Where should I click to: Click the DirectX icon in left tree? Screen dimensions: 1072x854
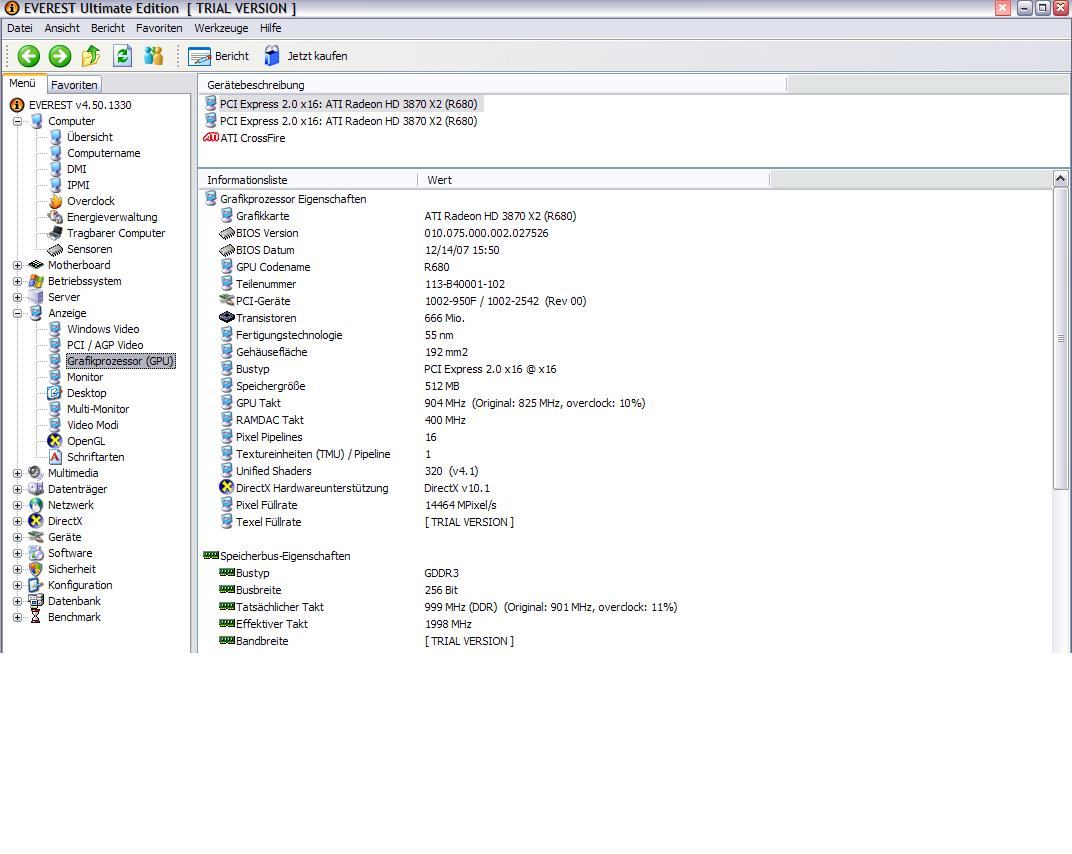[x=36, y=521]
